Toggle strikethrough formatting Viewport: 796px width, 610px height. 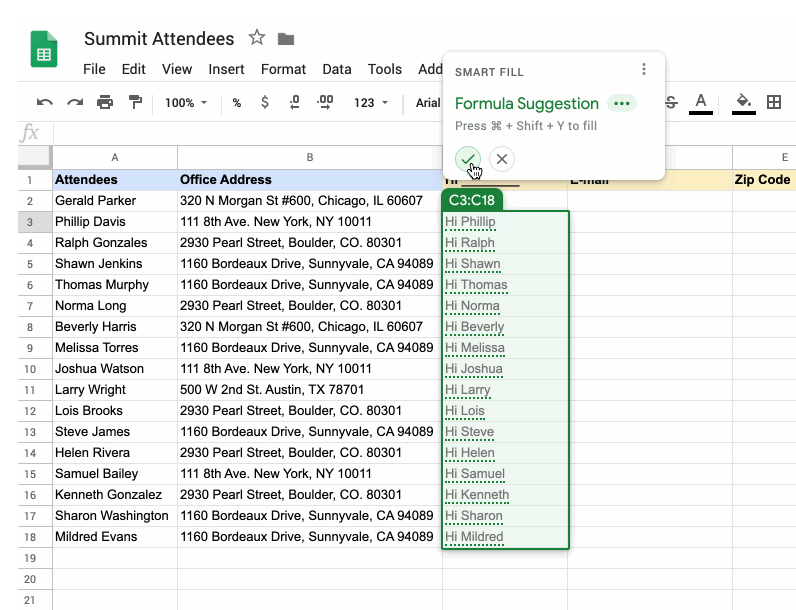coord(671,103)
